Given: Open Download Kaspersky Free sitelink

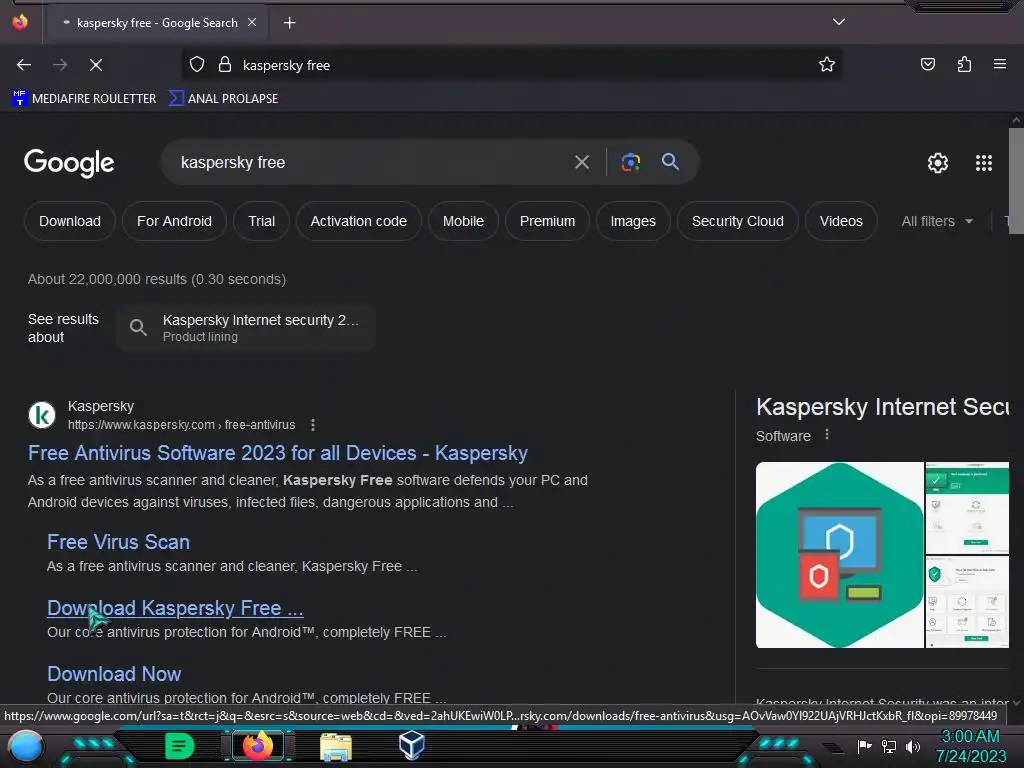Looking at the screenshot, I should coord(175,608).
